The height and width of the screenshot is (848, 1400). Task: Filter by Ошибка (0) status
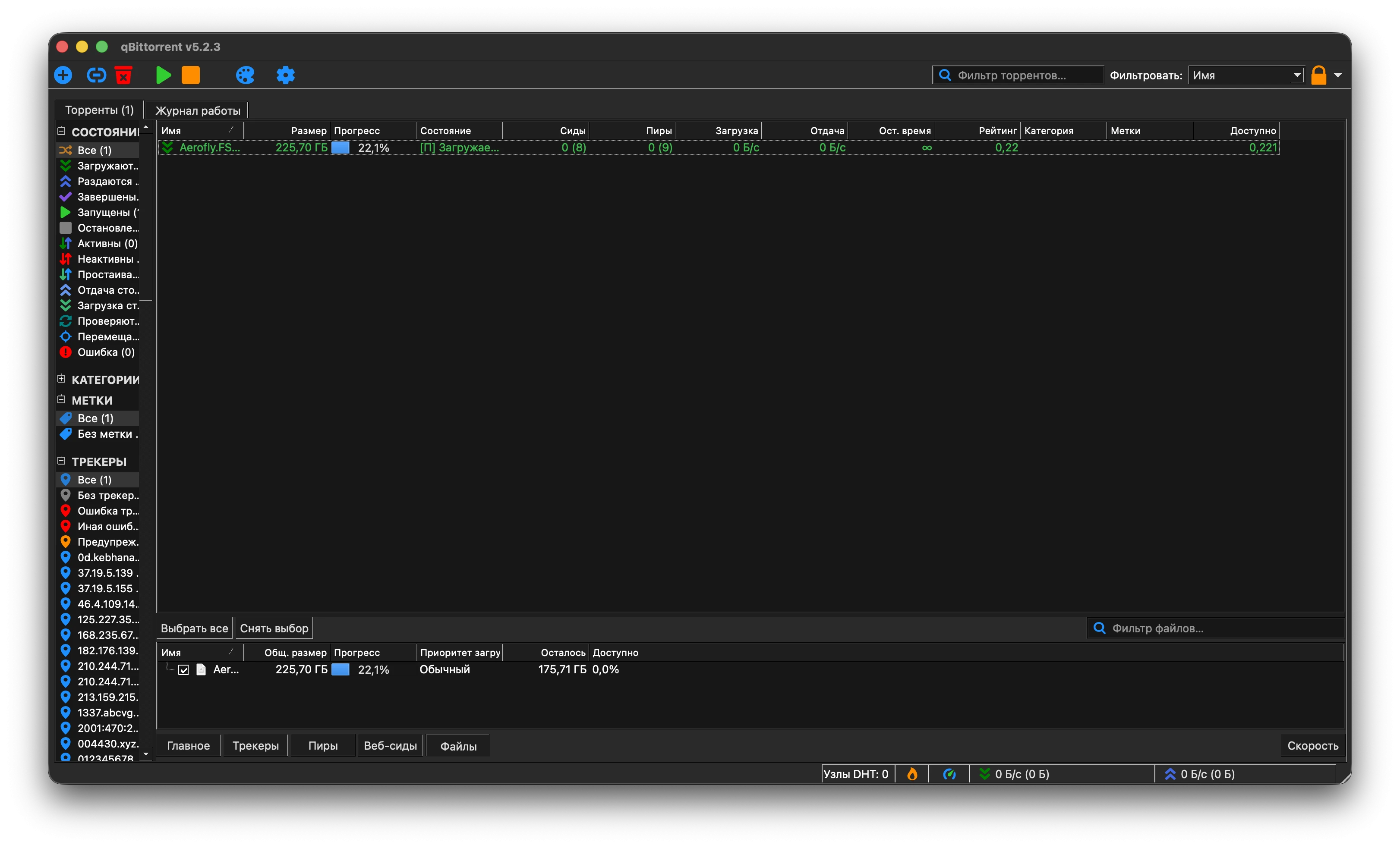pyautogui.click(x=98, y=352)
